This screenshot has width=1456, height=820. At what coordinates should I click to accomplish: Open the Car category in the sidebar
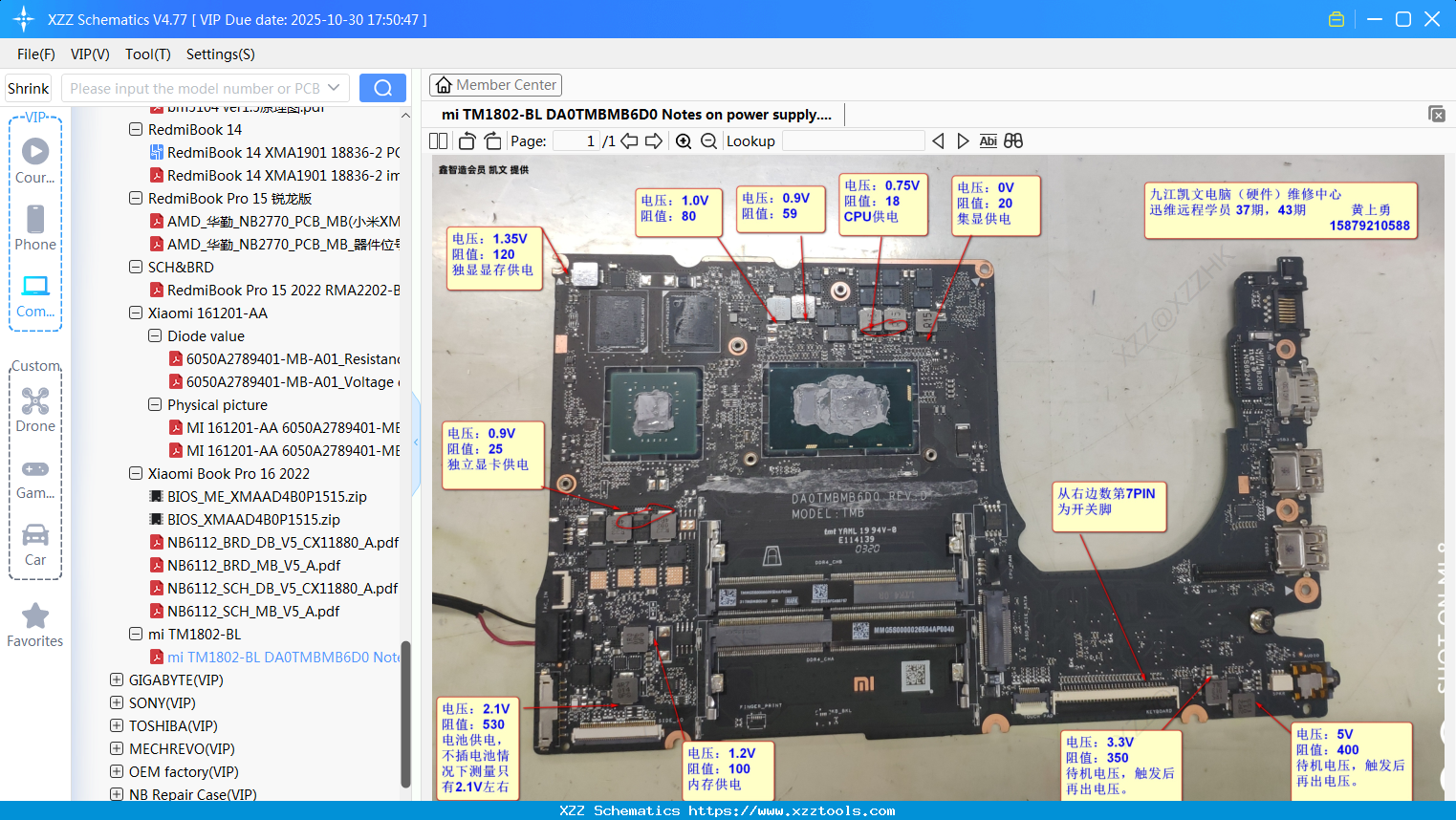35,543
